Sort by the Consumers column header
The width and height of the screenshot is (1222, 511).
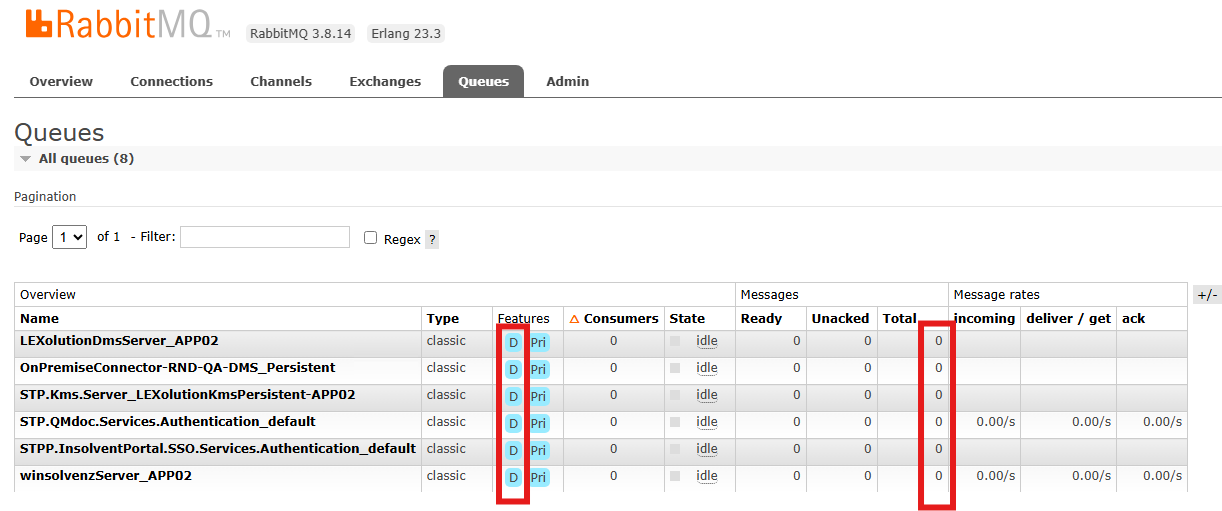(614, 318)
